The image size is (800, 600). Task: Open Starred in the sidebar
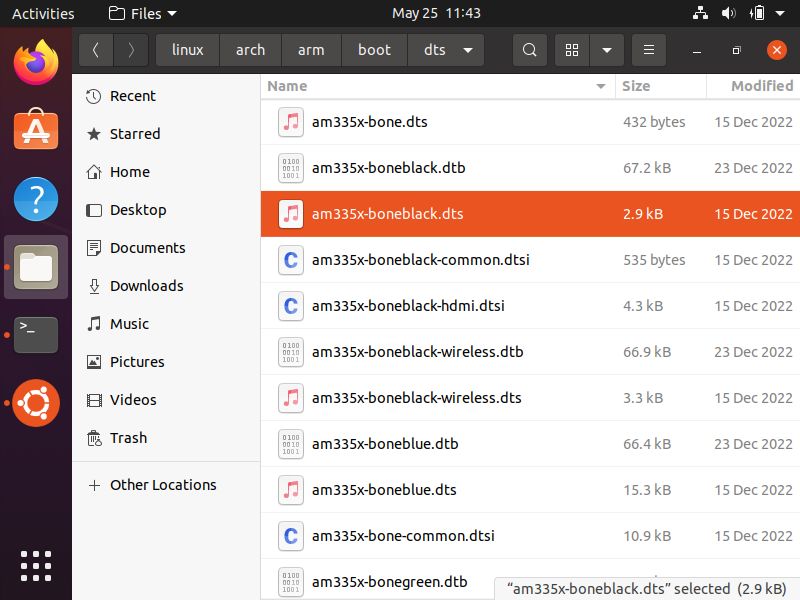(x=166, y=134)
